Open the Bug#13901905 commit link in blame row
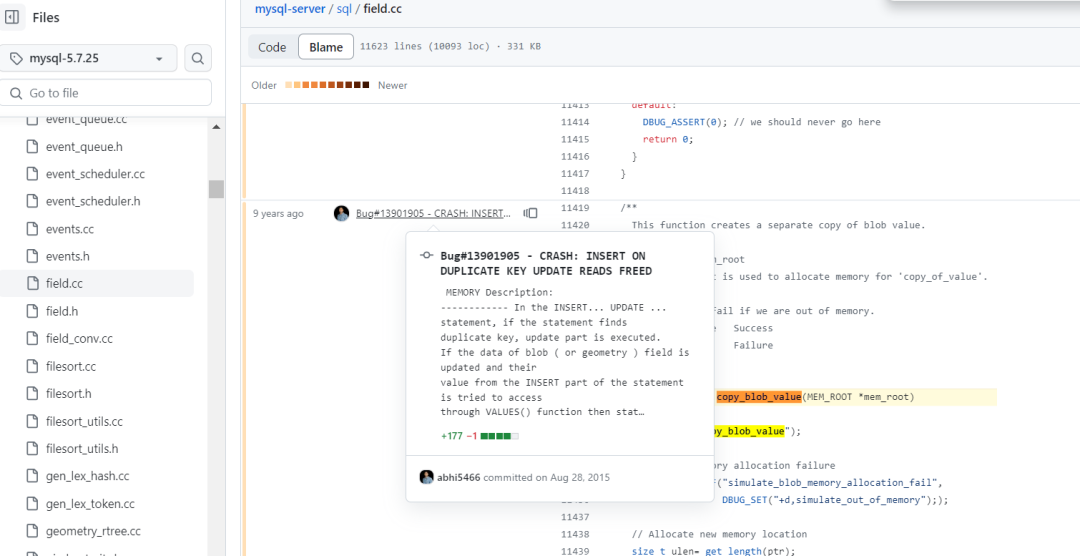This screenshot has height=556, width=1080. pos(433,214)
